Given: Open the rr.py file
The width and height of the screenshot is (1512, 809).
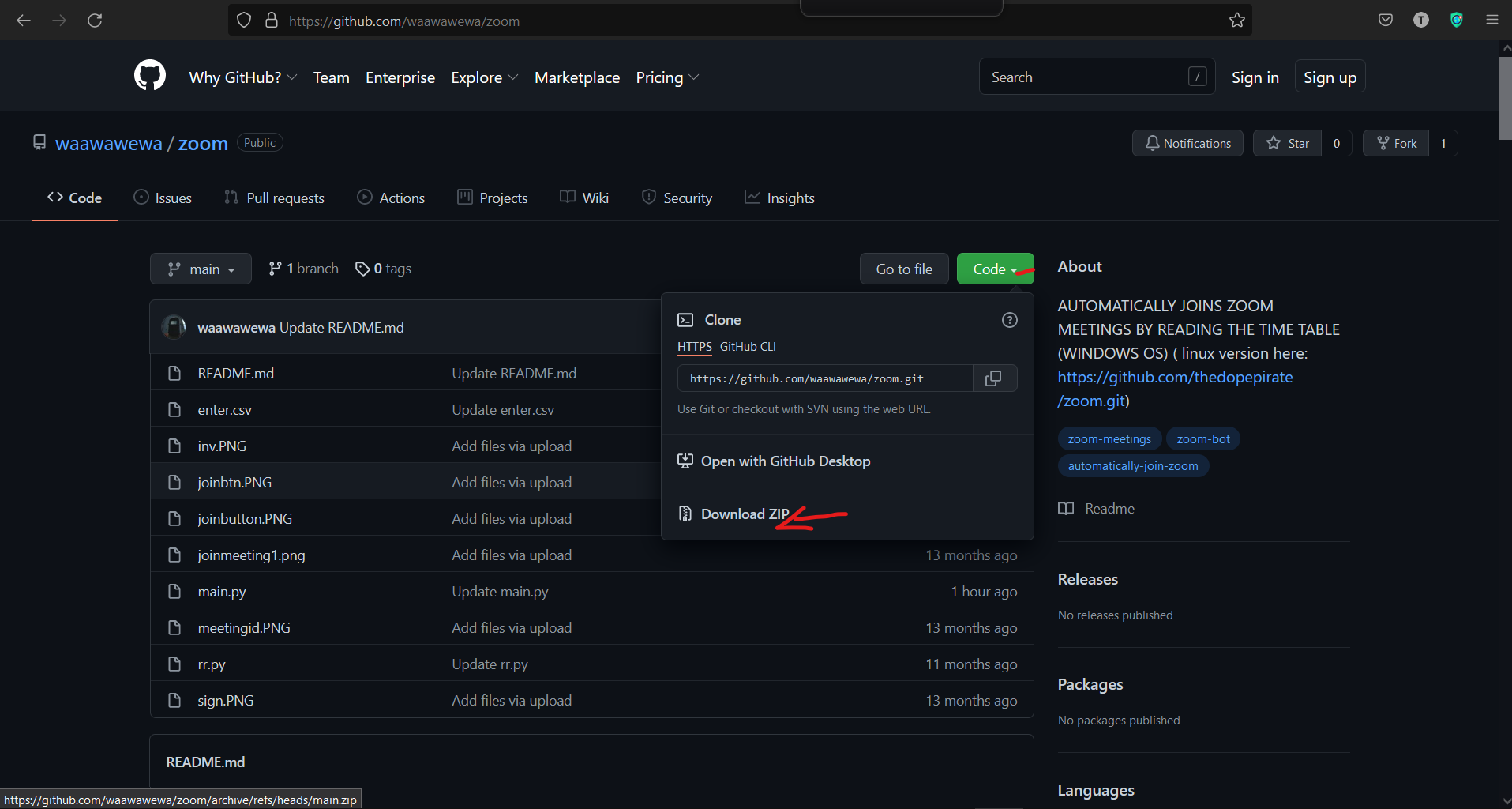Looking at the screenshot, I should click(x=212, y=664).
